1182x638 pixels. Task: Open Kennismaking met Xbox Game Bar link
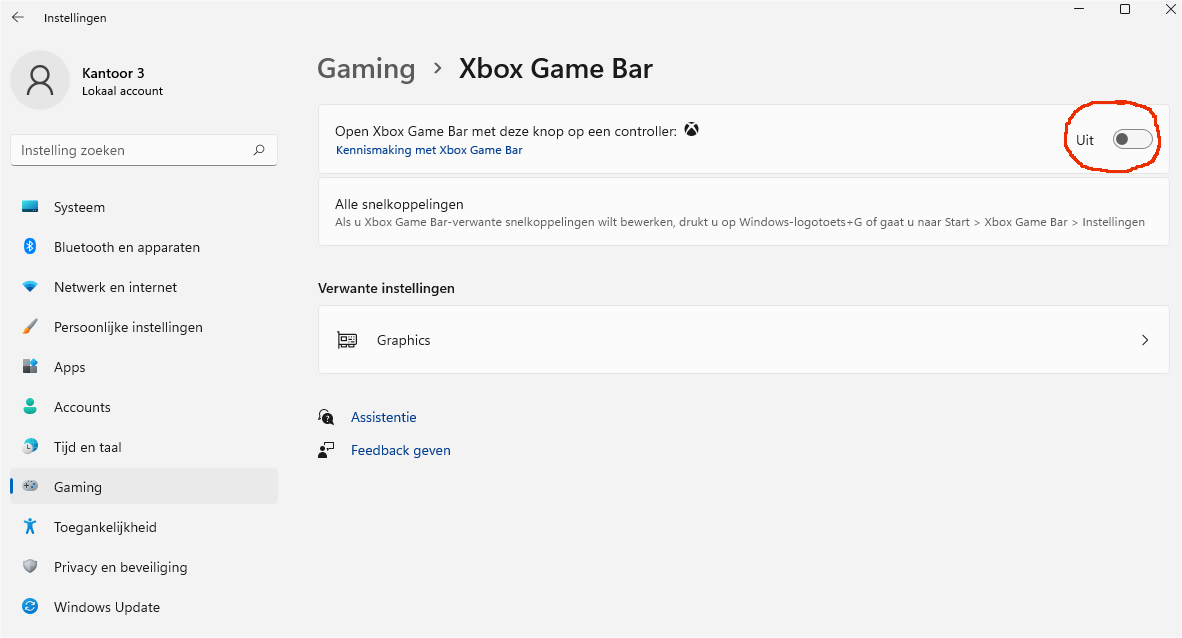click(x=429, y=150)
